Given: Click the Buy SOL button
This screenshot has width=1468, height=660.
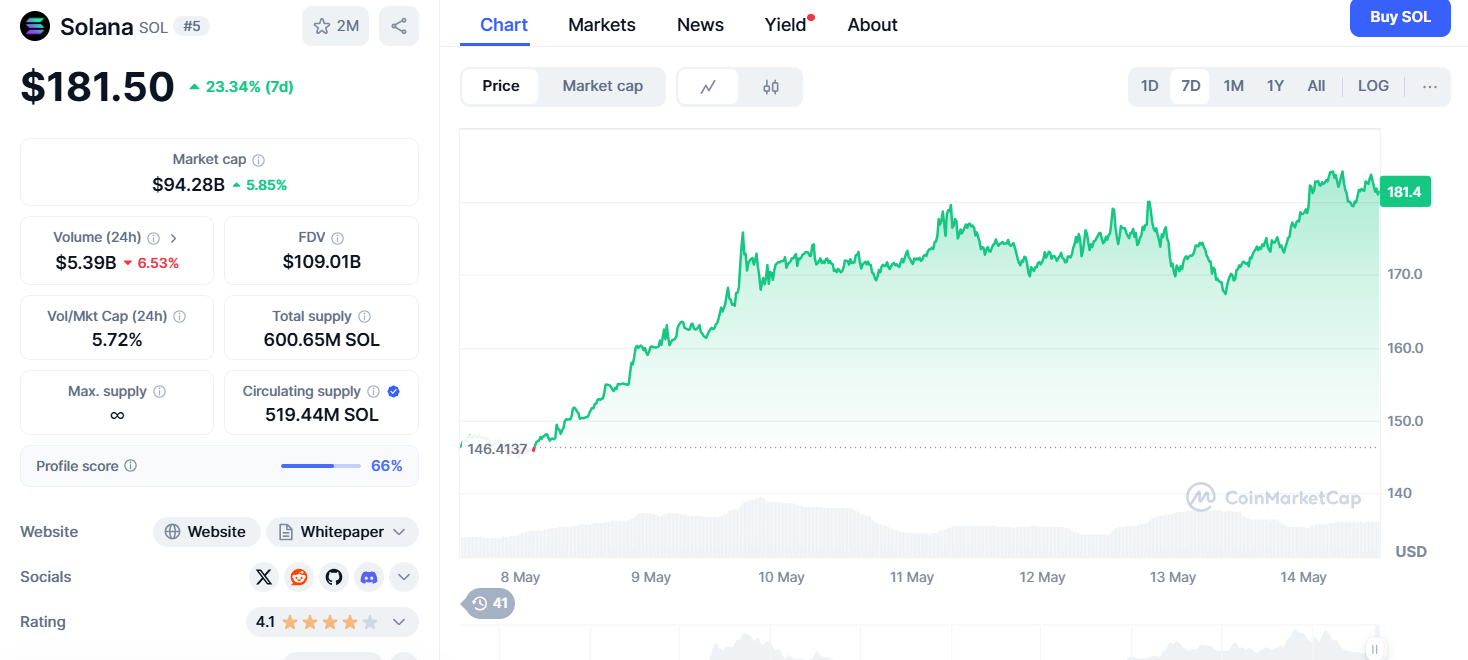Looking at the screenshot, I should (1399, 17).
